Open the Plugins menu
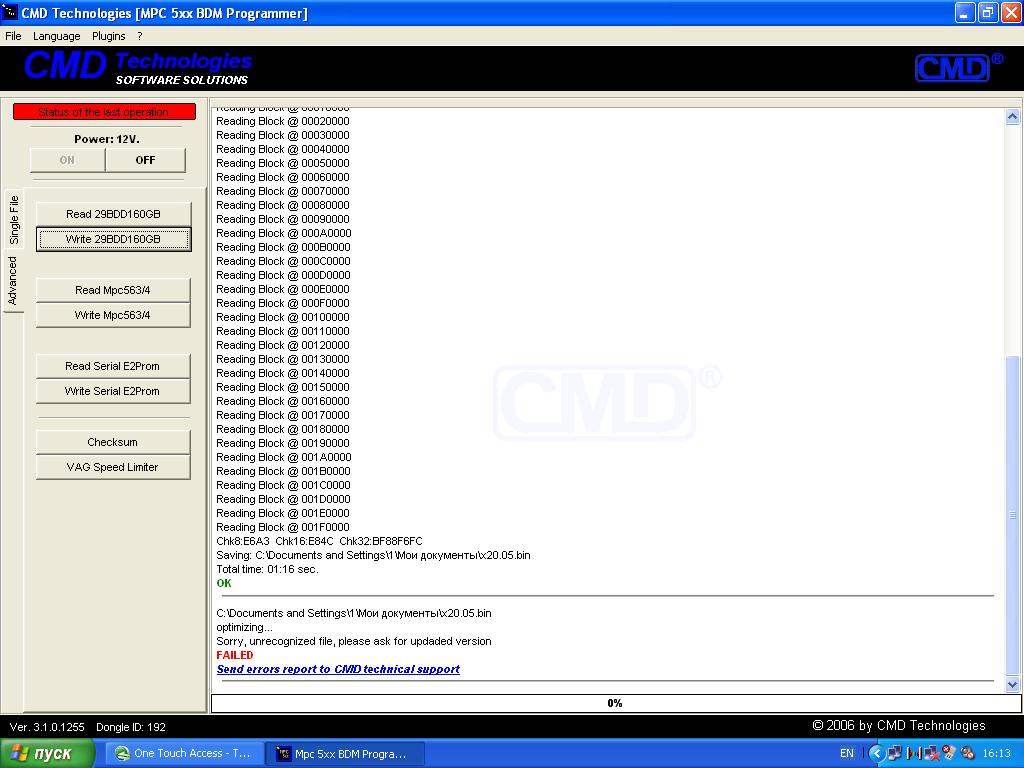1024x768 pixels. (108, 36)
